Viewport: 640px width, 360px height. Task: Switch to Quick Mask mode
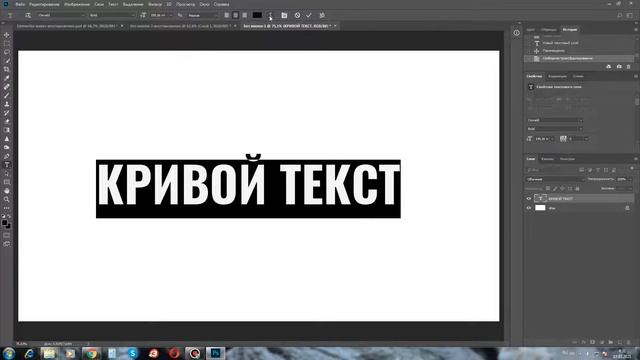pos(7,235)
